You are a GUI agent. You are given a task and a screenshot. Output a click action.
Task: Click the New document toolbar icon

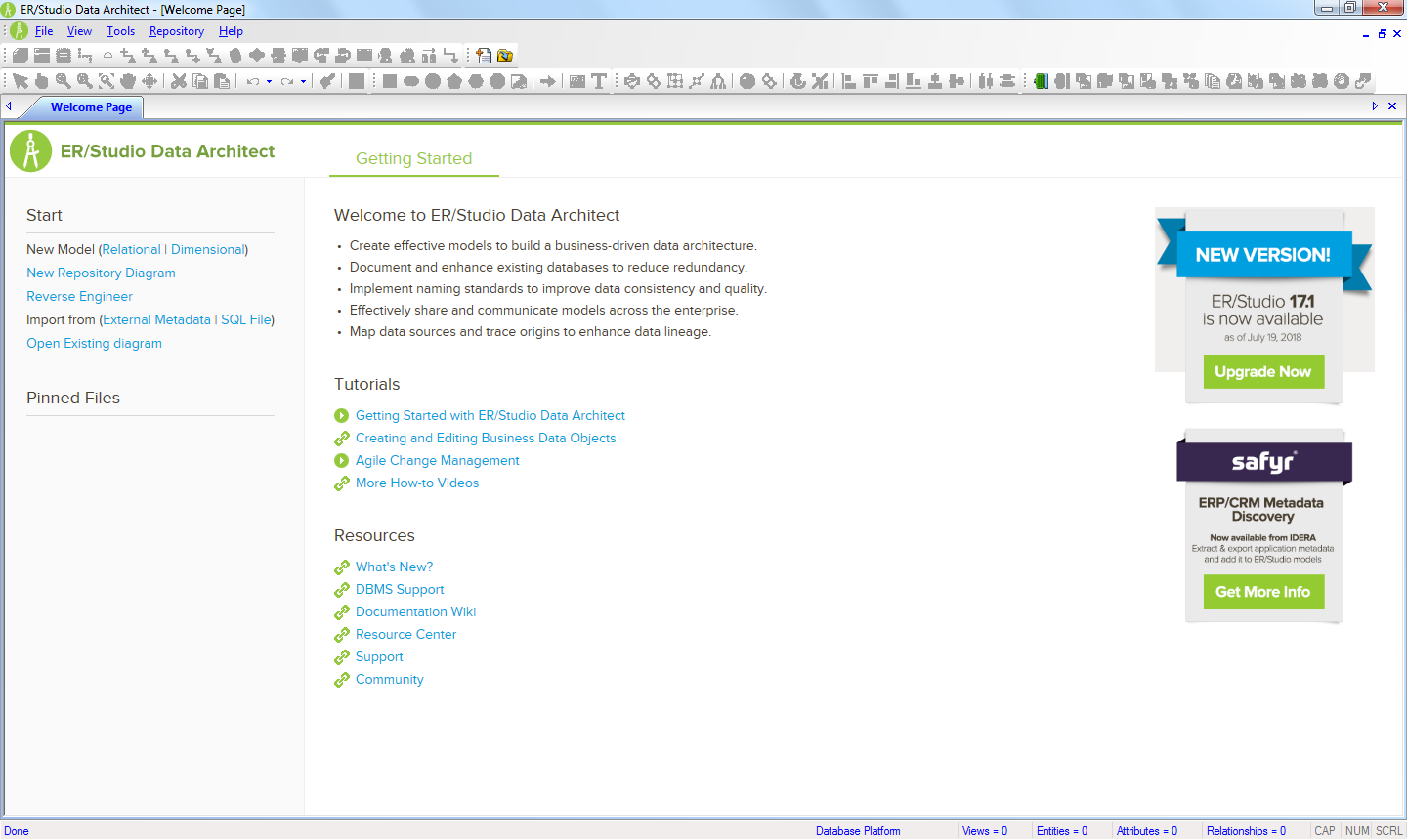click(484, 55)
